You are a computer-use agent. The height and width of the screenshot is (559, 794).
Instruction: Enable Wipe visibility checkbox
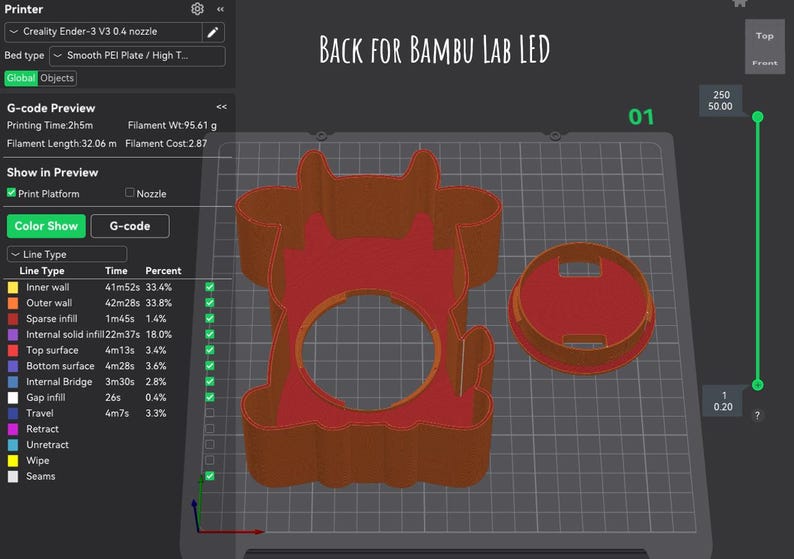(210, 460)
